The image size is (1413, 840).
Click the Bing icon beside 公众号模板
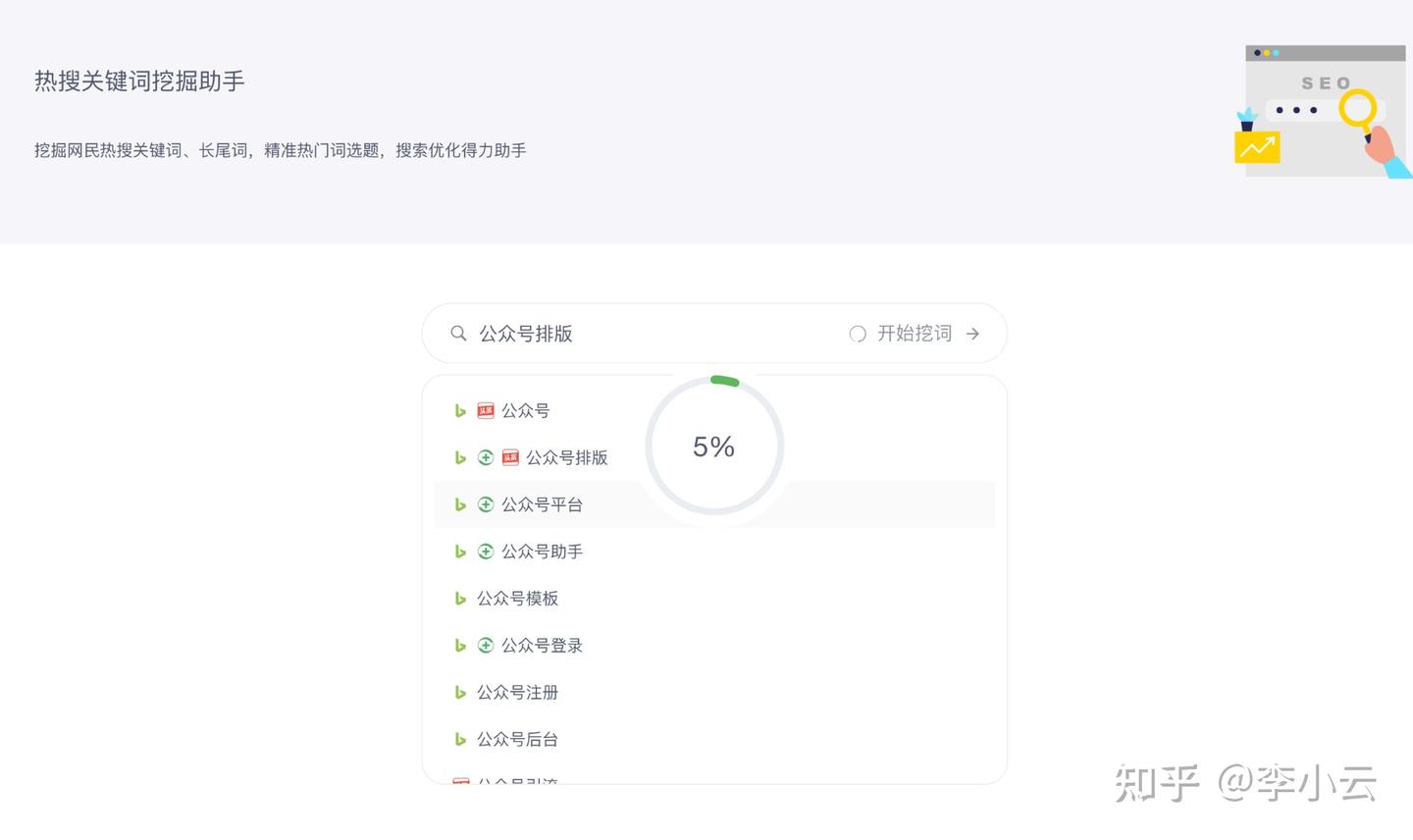click(x=460, y=599)
